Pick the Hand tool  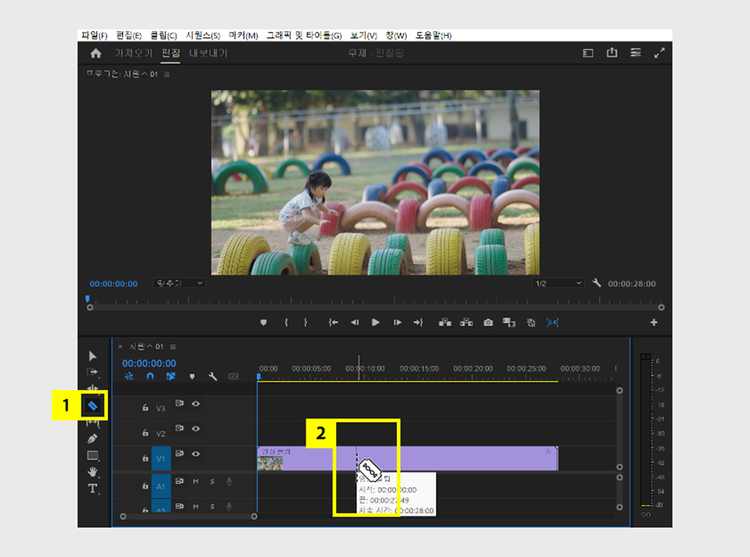click(x=93, y=472)
